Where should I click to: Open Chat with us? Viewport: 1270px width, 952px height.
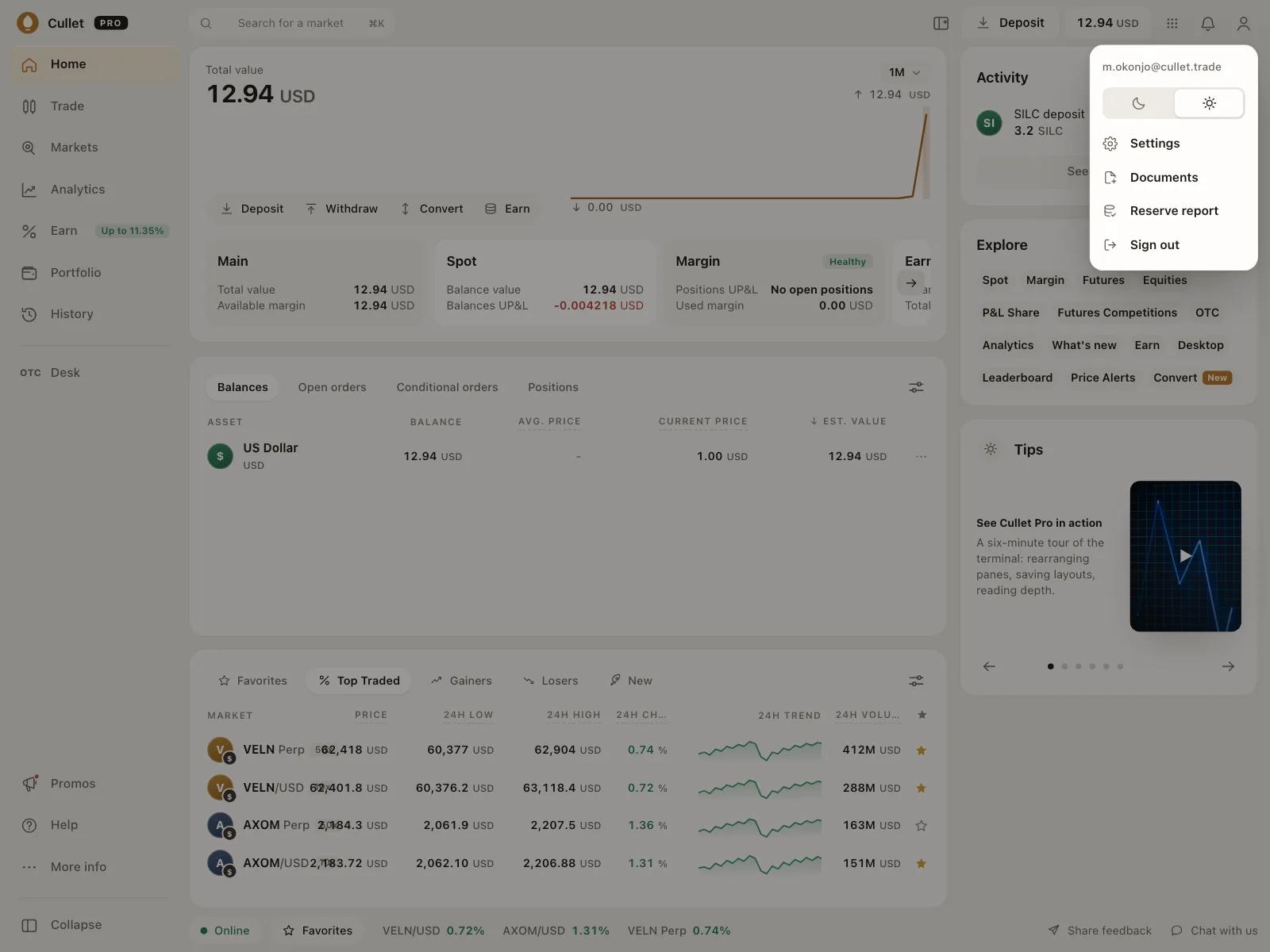(x=1214, y=931)
